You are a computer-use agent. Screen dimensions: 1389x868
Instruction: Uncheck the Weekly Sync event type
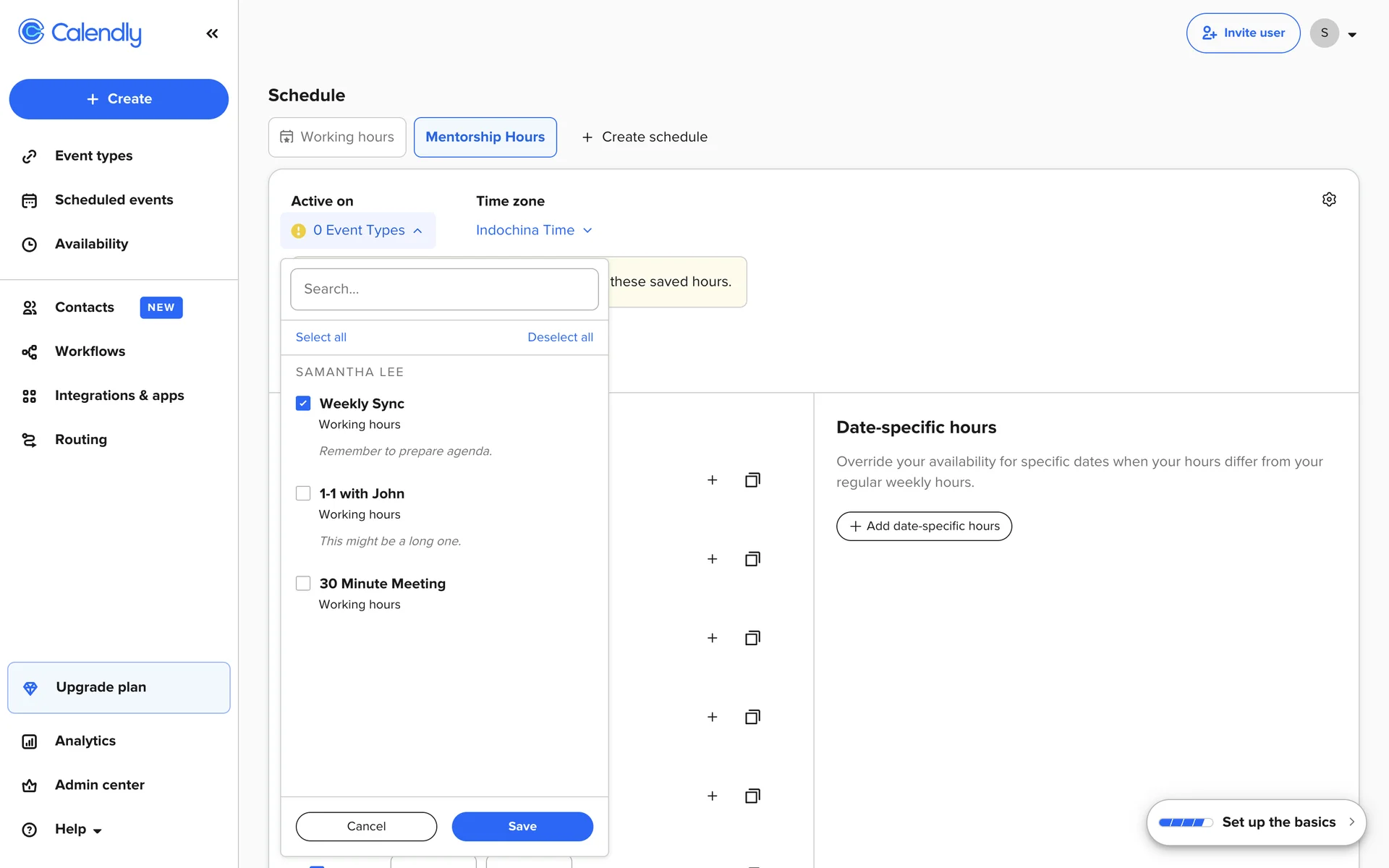click(303, 404)
